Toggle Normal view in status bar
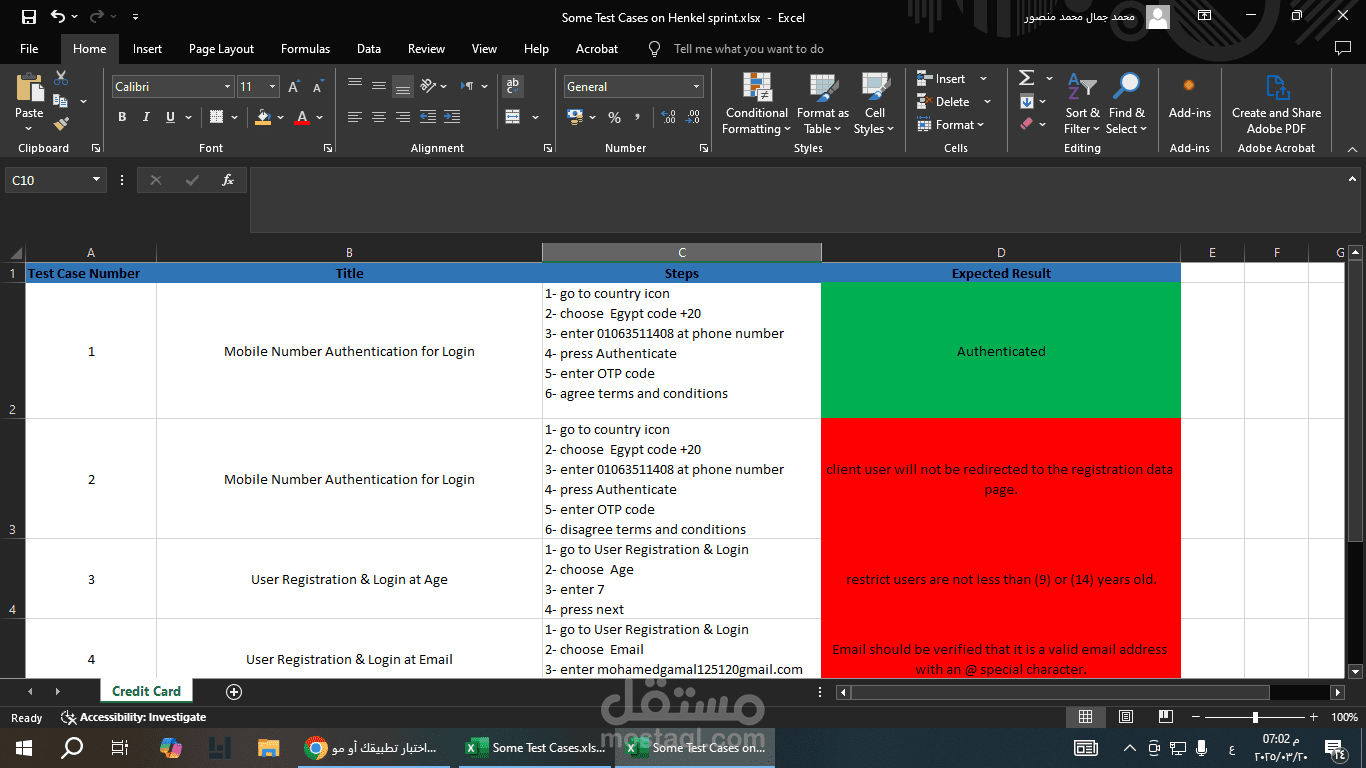Viewport: 1366px width, 768px height. tap(1085, 717)
